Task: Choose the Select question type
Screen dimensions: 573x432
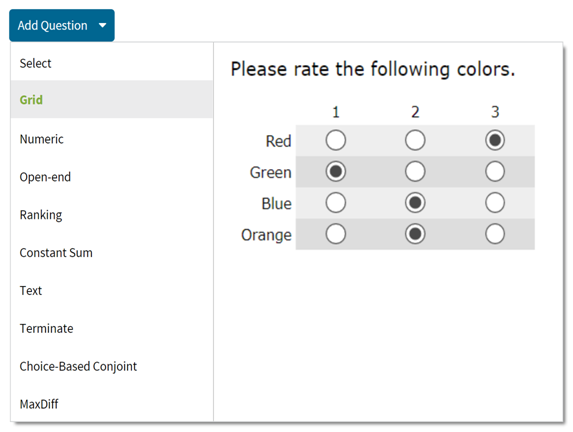Action: click(111, 63)
